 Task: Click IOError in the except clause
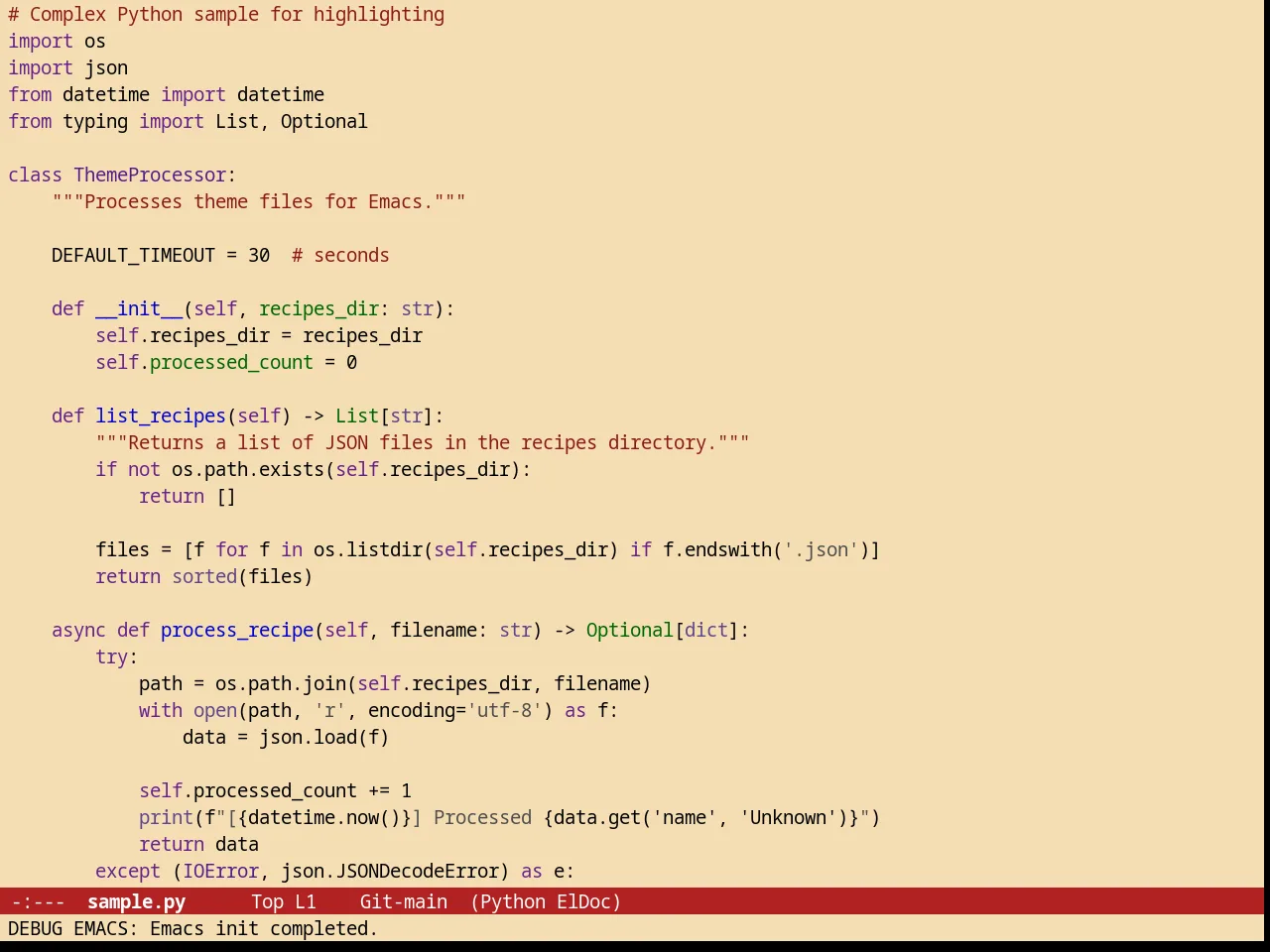point(220,872)
